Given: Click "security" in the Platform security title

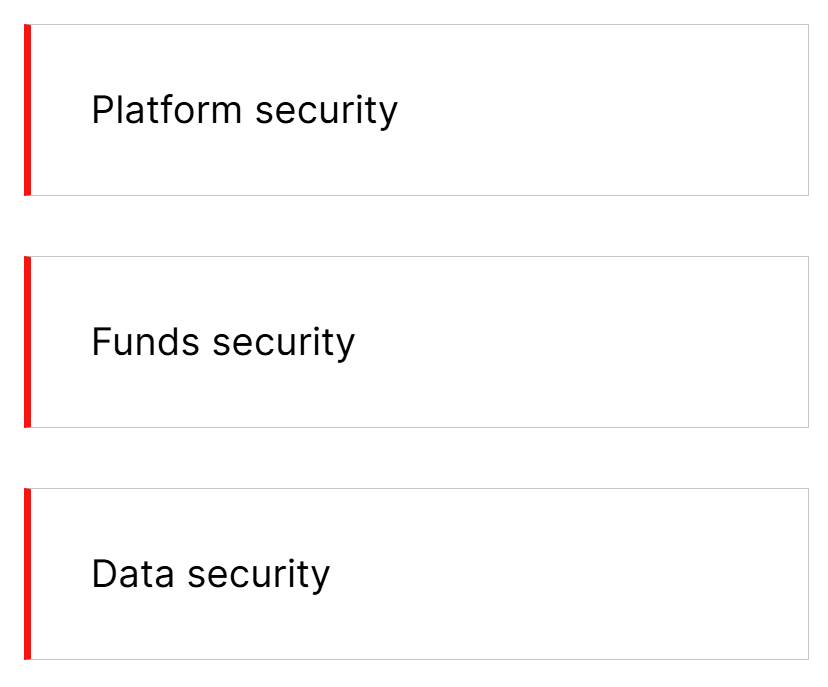Looking at the screenshot, I should tap(326, 111).
